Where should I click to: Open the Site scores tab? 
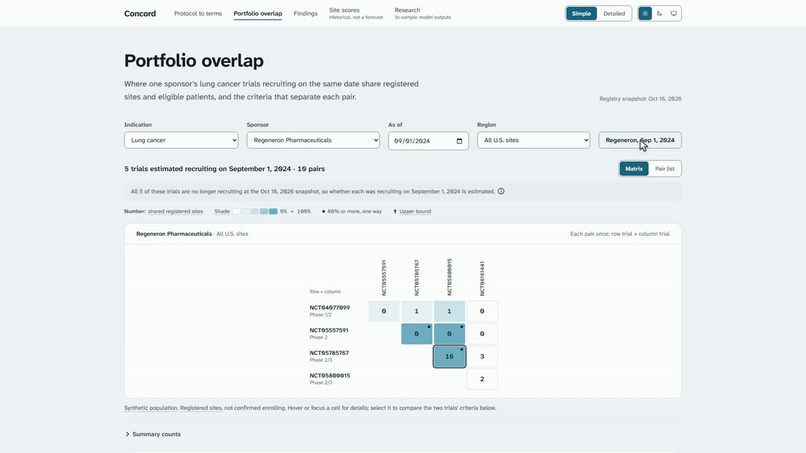click(356, 13)
